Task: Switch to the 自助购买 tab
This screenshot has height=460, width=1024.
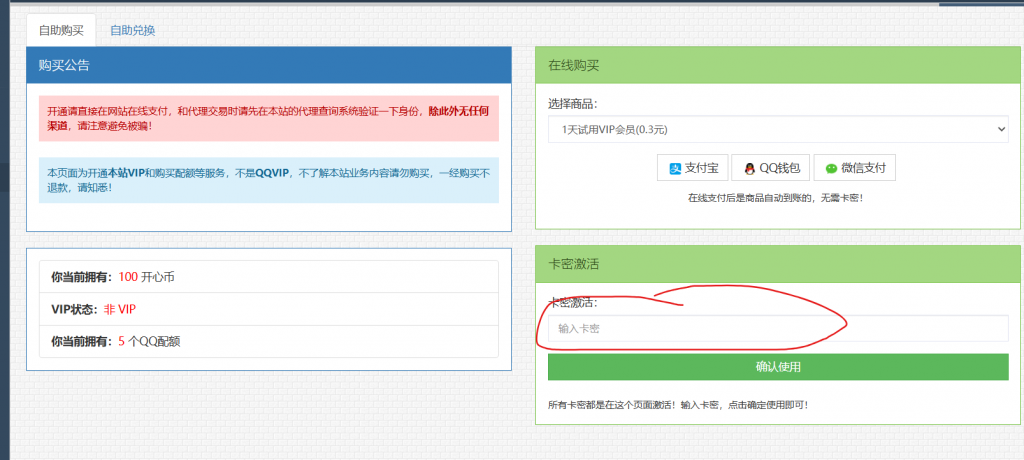Action: (x=61, y=30)
